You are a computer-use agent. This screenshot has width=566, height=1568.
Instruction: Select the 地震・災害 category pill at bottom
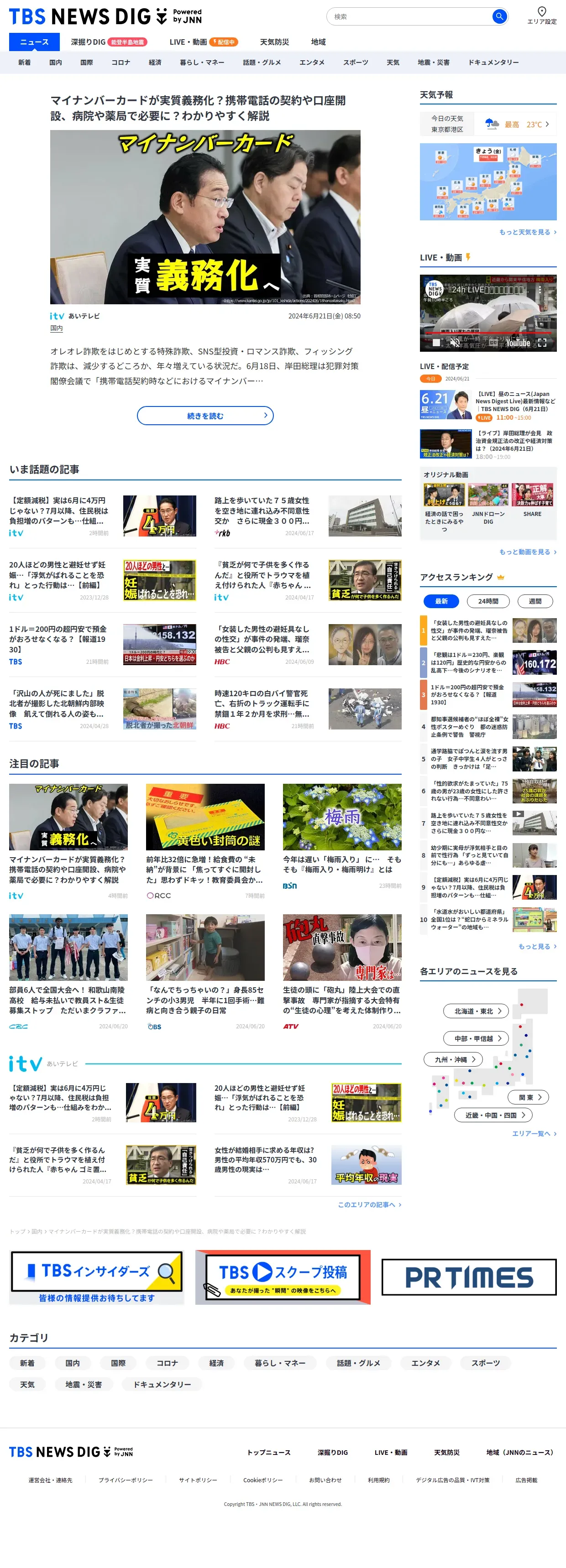(84, 1384)
